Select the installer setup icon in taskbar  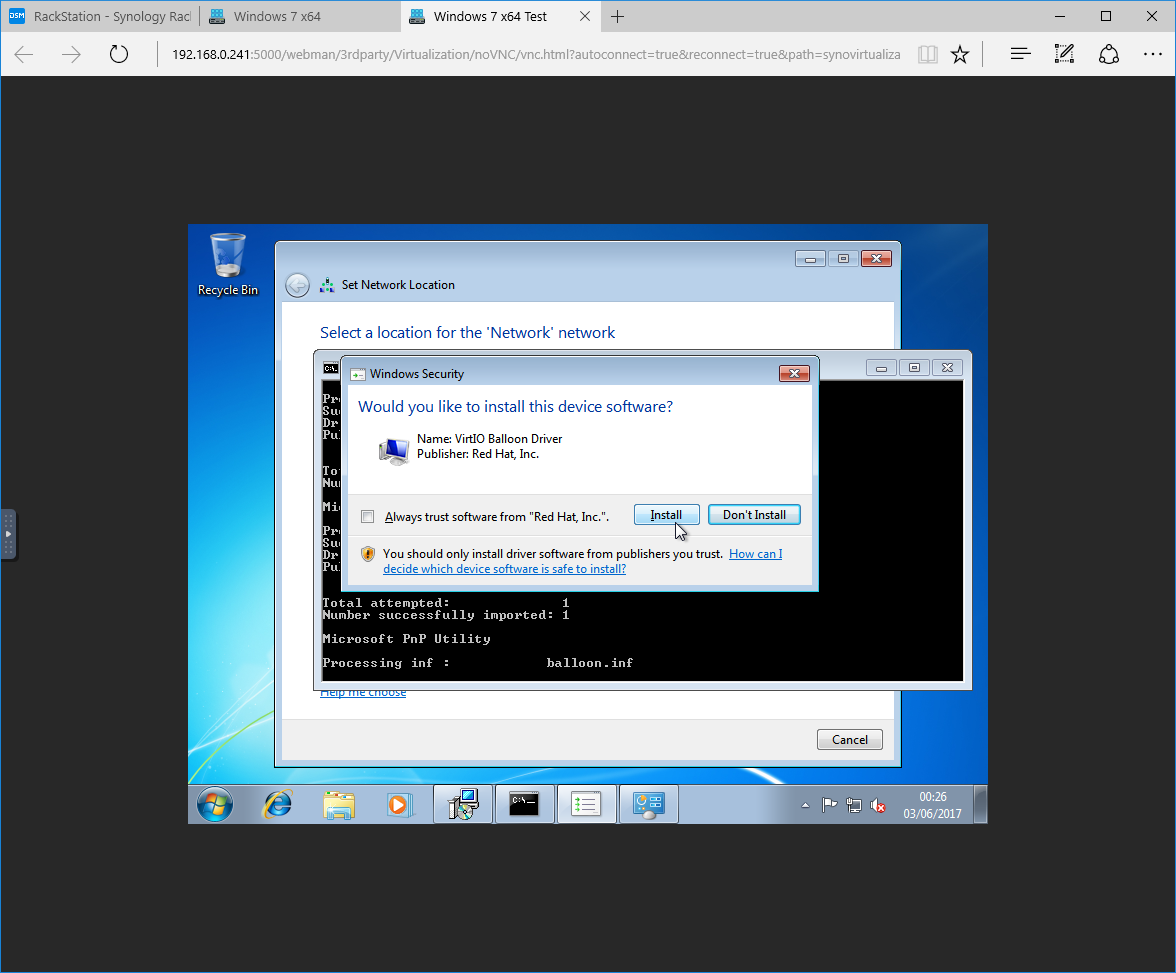463,804
